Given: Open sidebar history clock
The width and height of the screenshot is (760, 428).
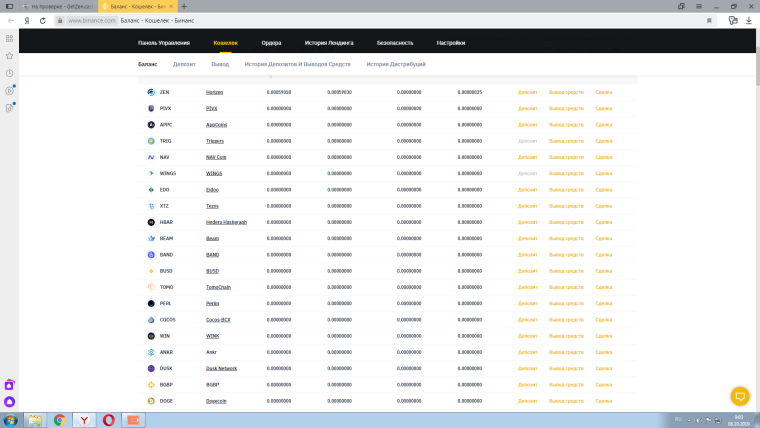Looking at the screenshot, I should tap(9, 73).
